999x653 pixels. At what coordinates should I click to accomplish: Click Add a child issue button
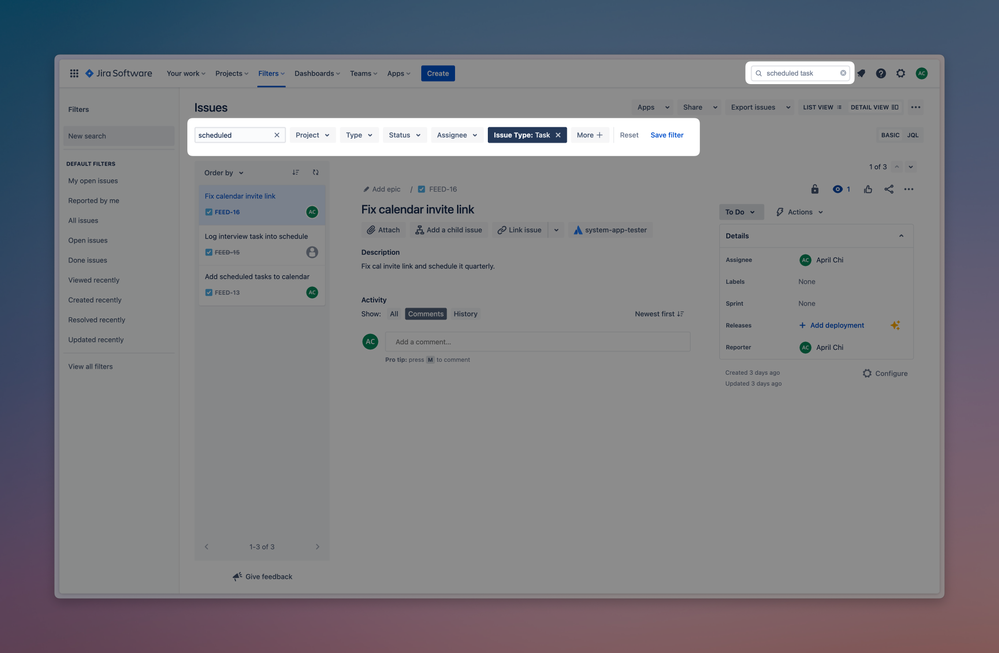tap(449, 230)
